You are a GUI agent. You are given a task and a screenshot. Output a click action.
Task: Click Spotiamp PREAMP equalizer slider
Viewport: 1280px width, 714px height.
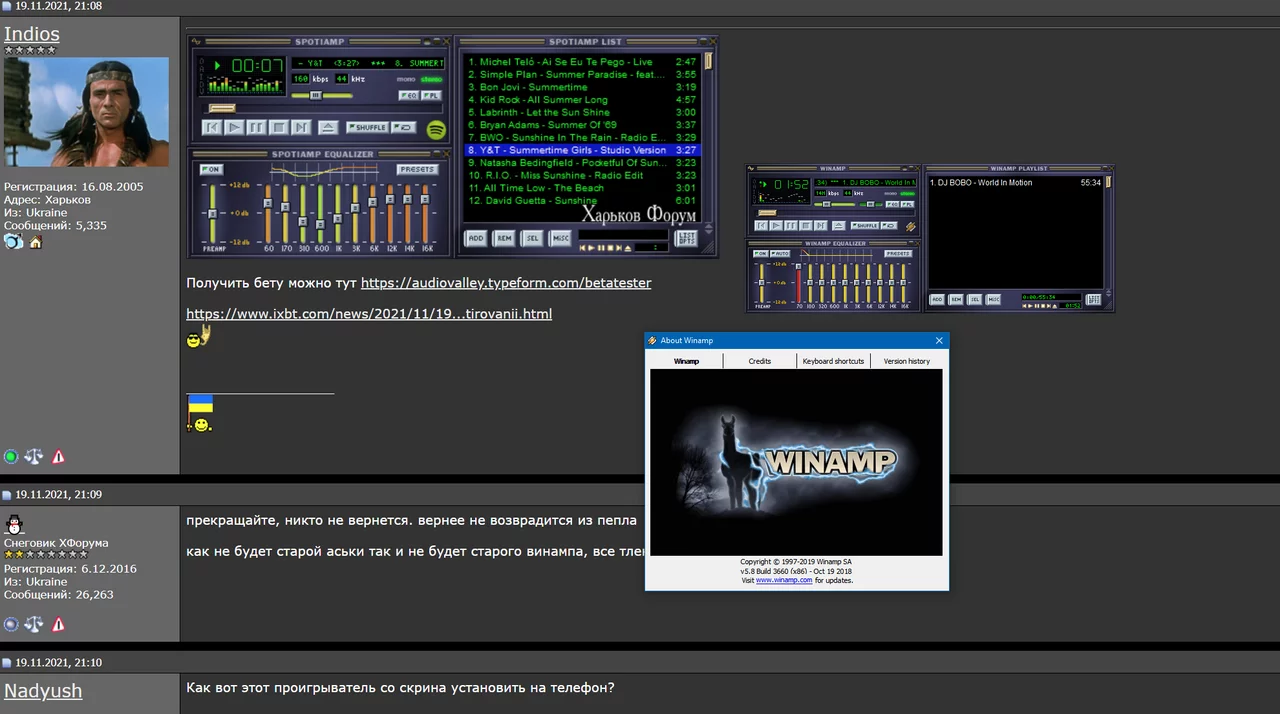point(212,213)
